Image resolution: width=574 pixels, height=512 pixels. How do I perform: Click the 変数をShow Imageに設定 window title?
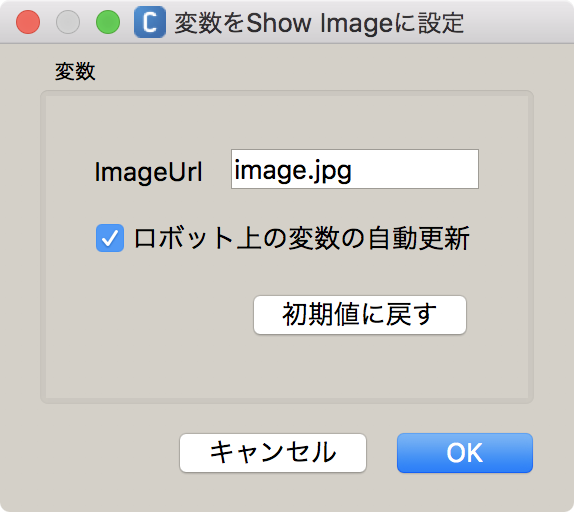tap(319, 23)
